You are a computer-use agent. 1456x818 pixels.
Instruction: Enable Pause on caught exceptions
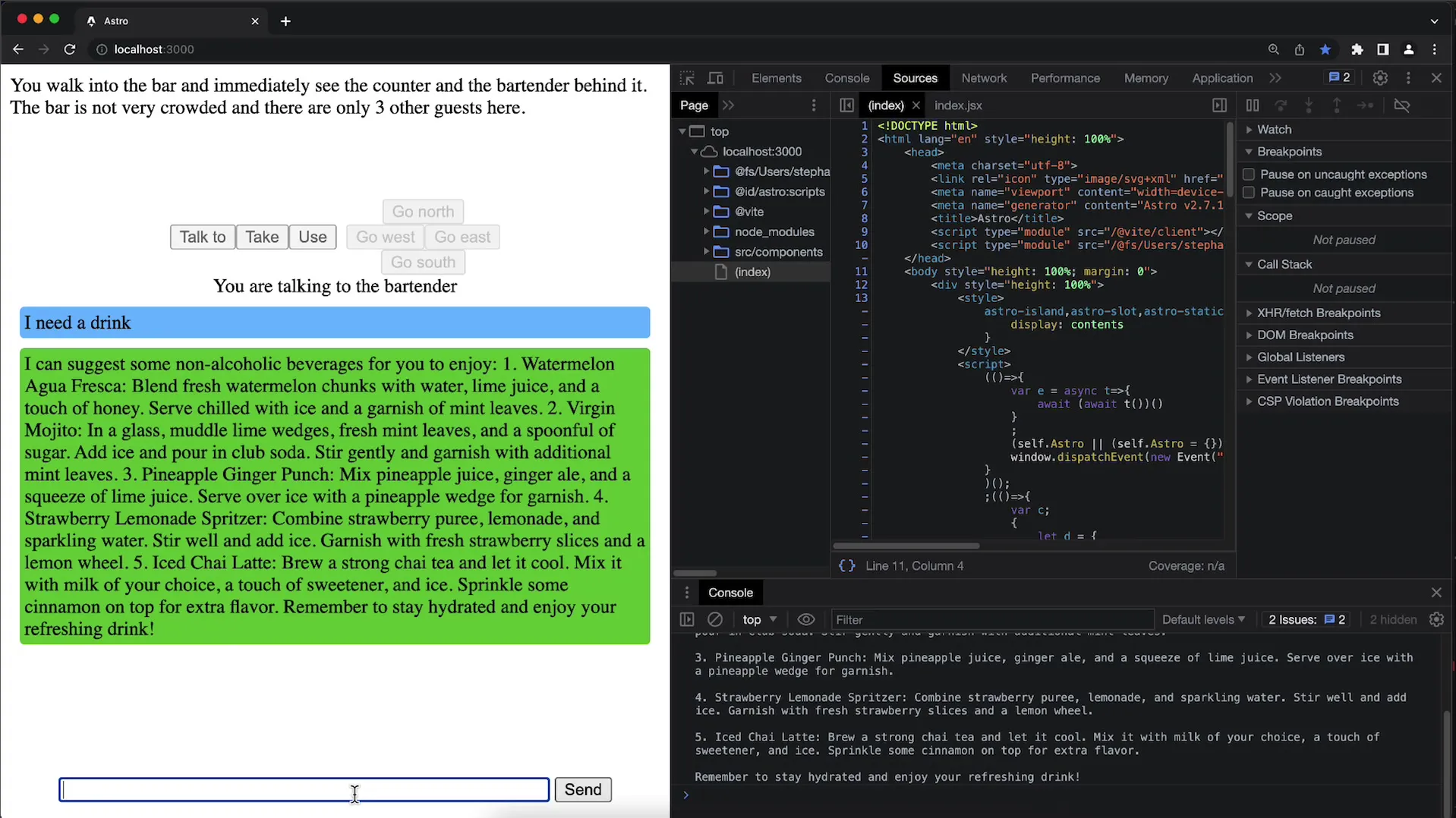click(1249, 193)
